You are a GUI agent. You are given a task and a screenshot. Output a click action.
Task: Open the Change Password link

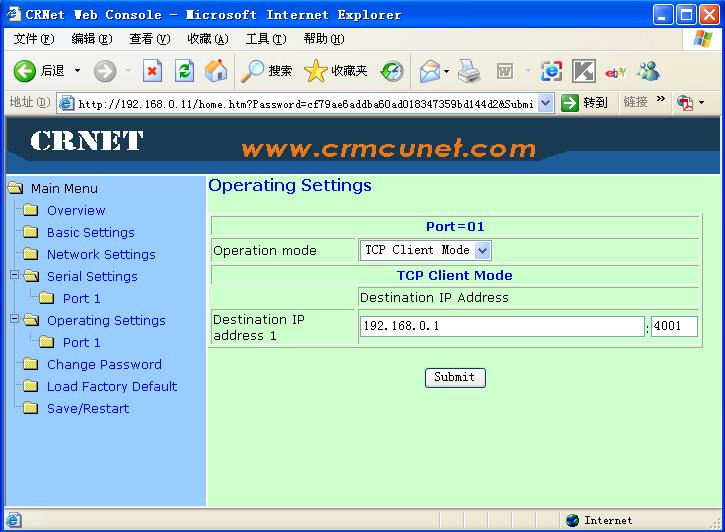coord(104,364)
